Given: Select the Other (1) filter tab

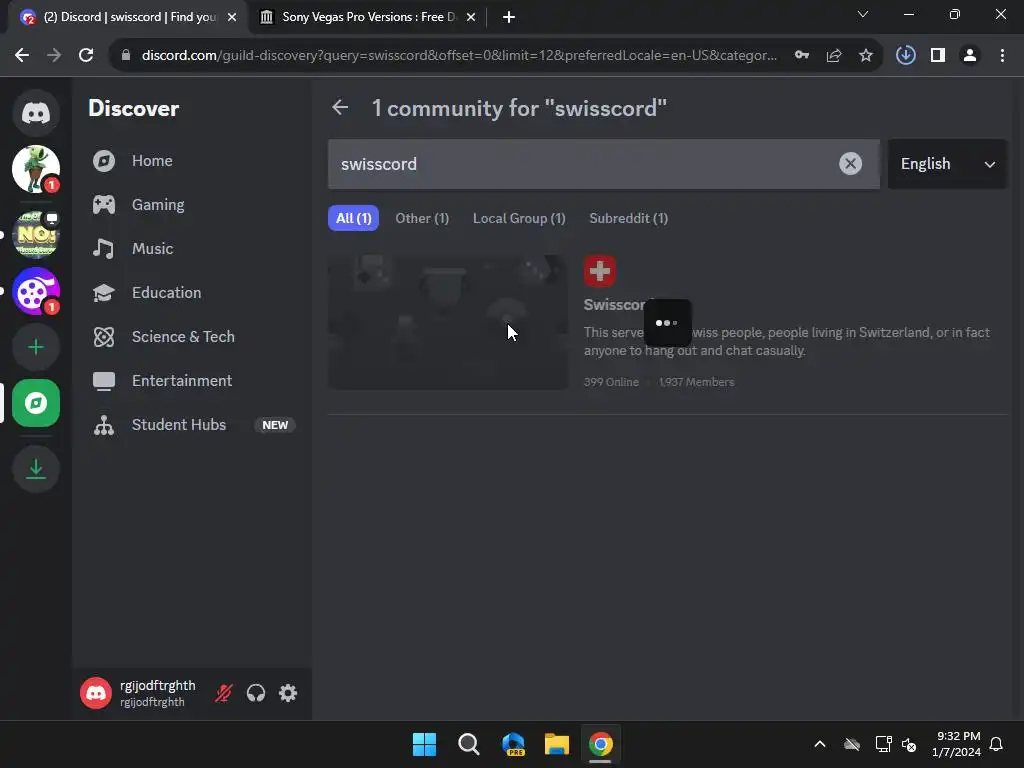Looking at the screenshot, I should [x=422, y=218].
